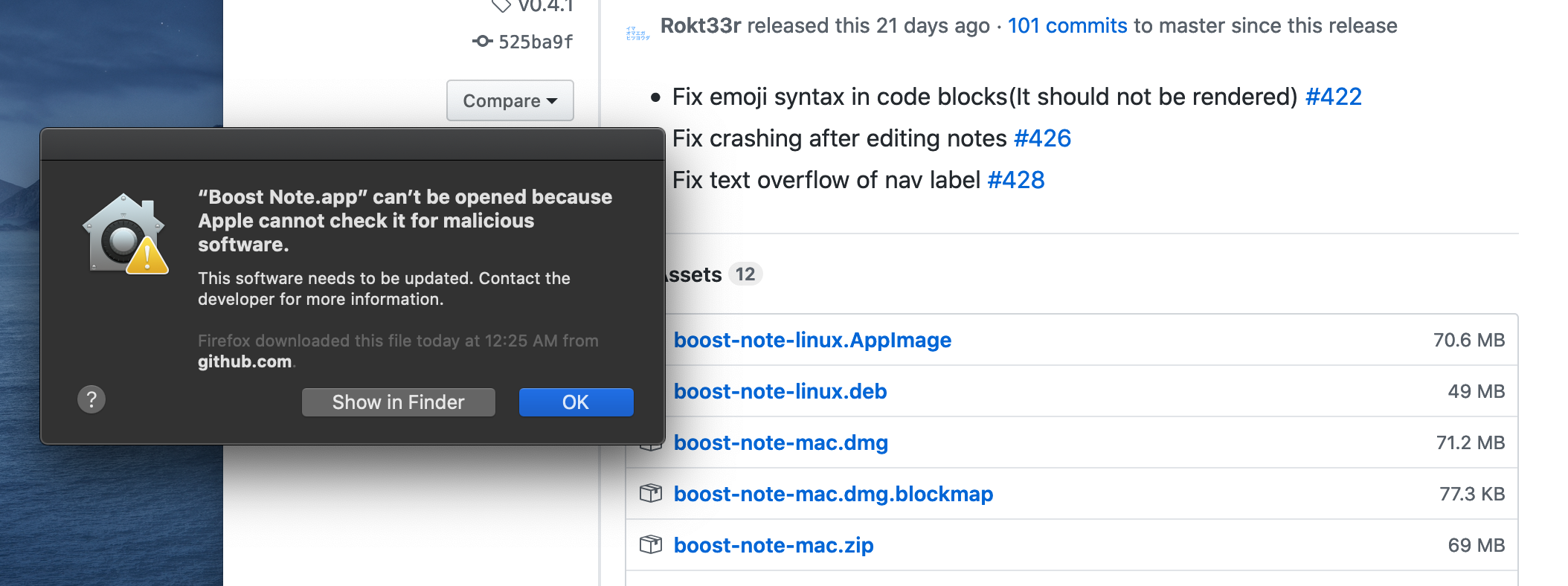
Task: Open the Compare dropdown
Action: 510,100
